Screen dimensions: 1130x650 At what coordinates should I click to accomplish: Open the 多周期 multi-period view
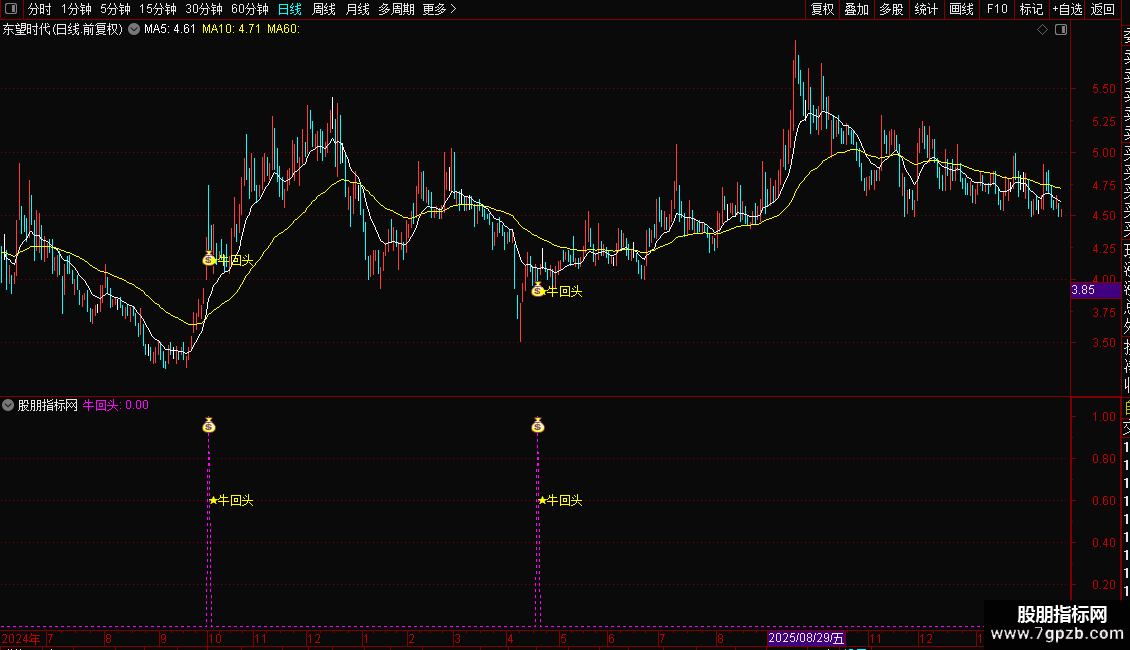[x=396, y=9]
